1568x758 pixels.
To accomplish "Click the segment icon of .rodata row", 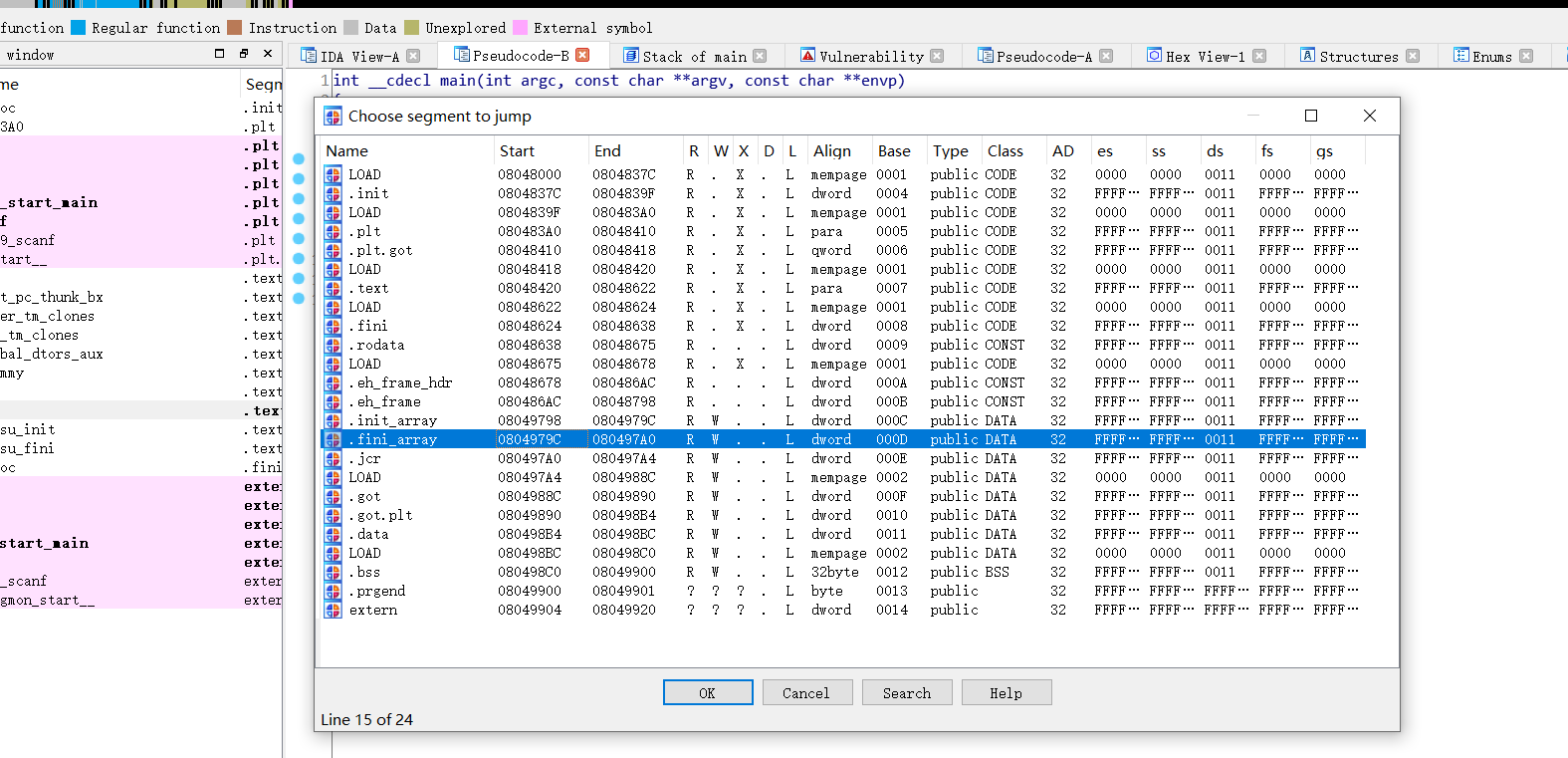I will 333,345.
